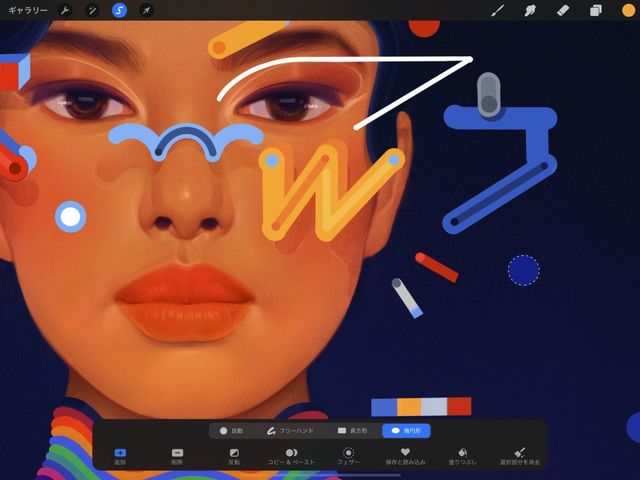
Task: Select the Eraser tool
Action: 563,10
